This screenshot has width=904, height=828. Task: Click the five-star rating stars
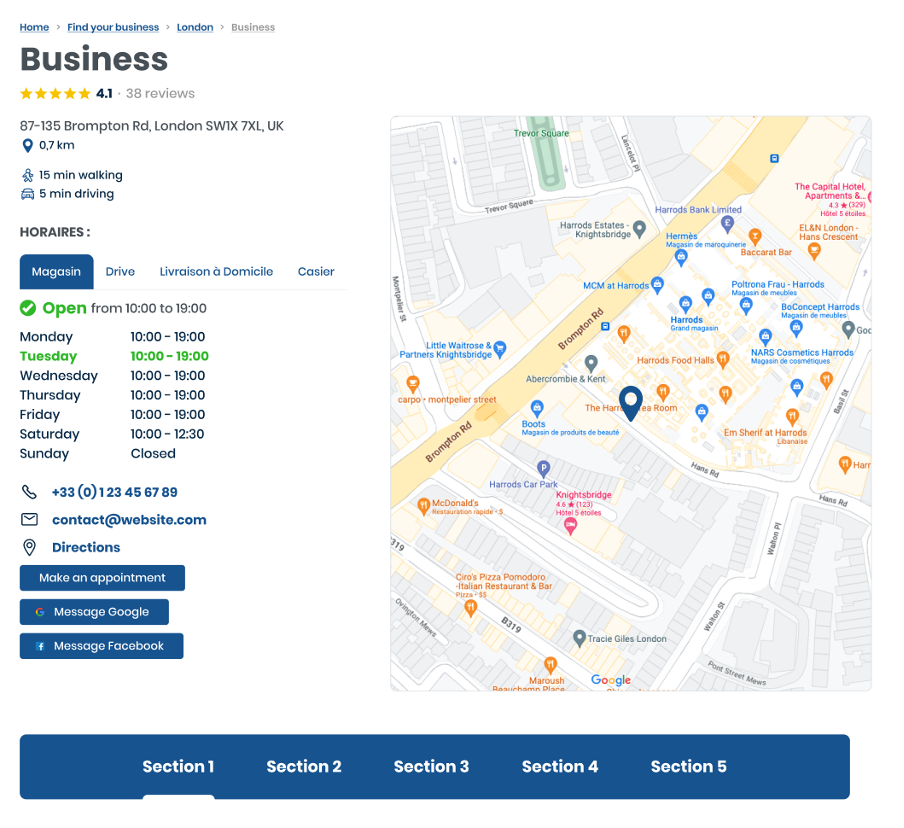(x=55, y=93)
